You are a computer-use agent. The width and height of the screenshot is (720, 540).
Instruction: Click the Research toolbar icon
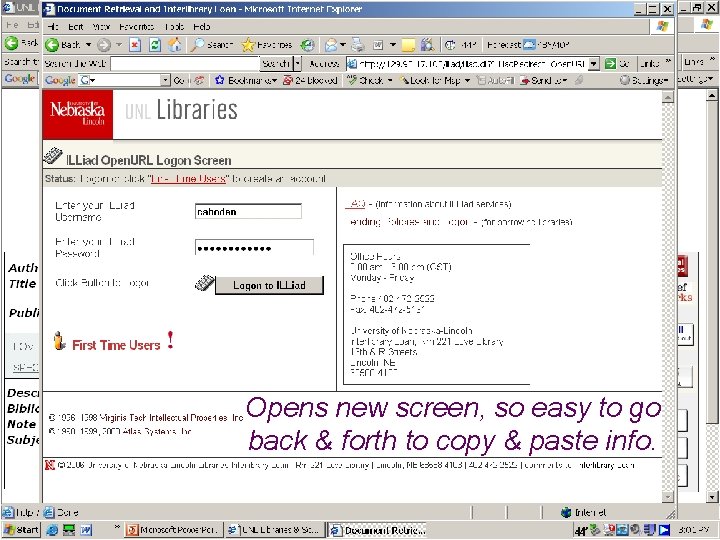pos(427,45)
